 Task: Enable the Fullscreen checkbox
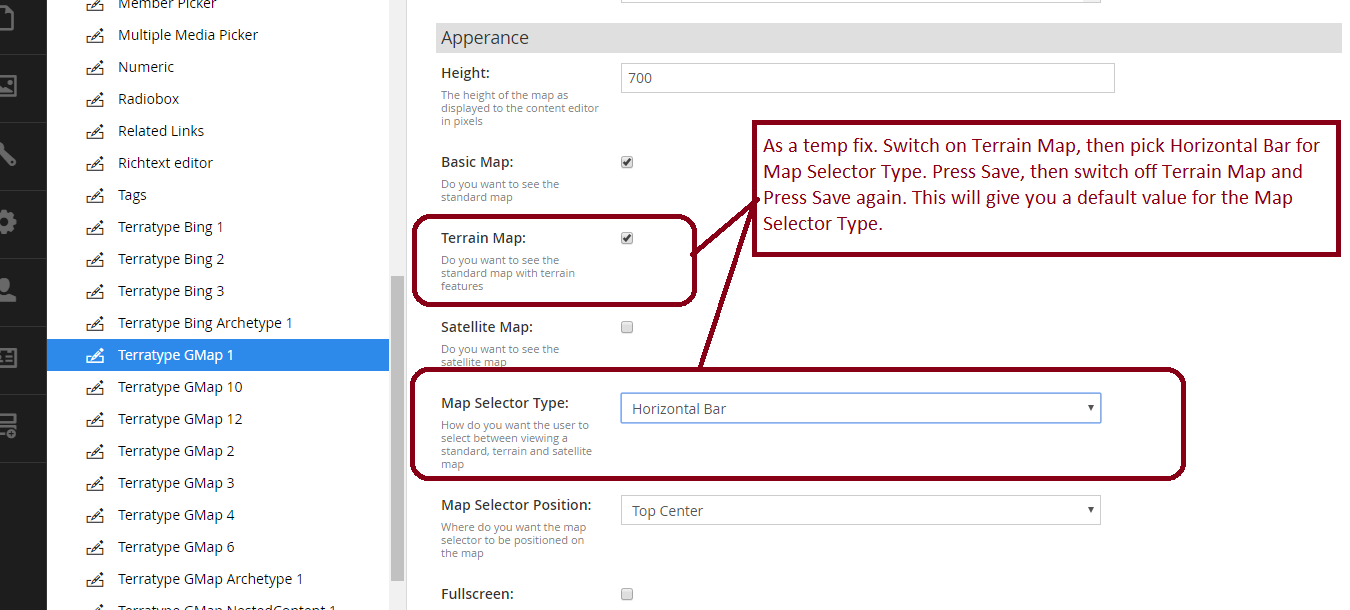627,594
